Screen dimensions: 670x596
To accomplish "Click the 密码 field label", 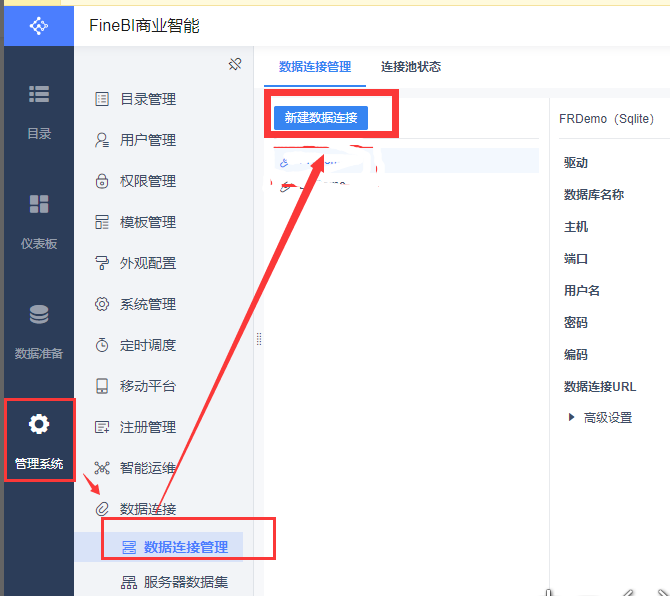I will 576,323.
